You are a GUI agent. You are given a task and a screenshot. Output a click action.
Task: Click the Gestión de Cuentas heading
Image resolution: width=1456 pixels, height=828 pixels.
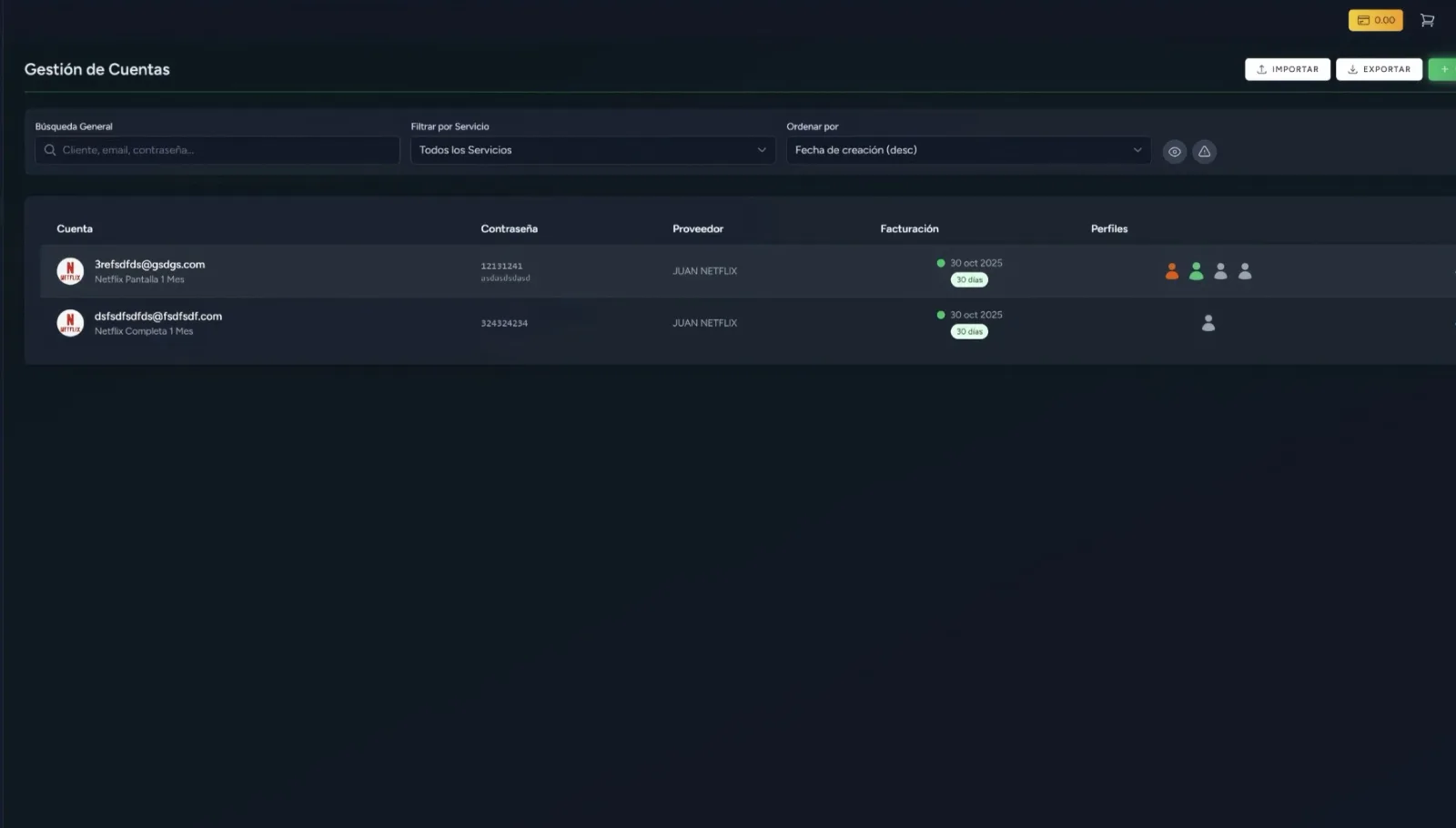pos(97,69)
